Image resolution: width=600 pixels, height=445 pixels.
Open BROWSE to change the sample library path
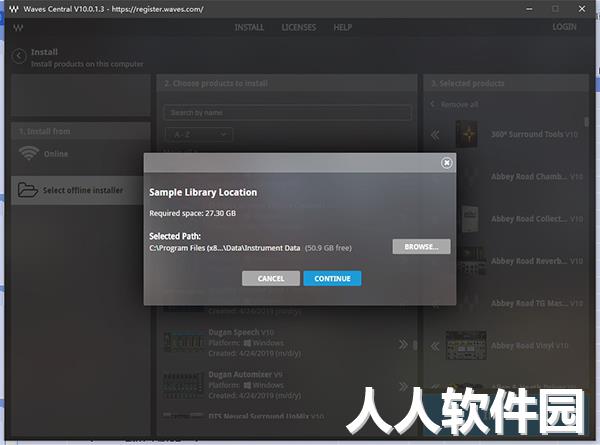[x=421, y=247]
